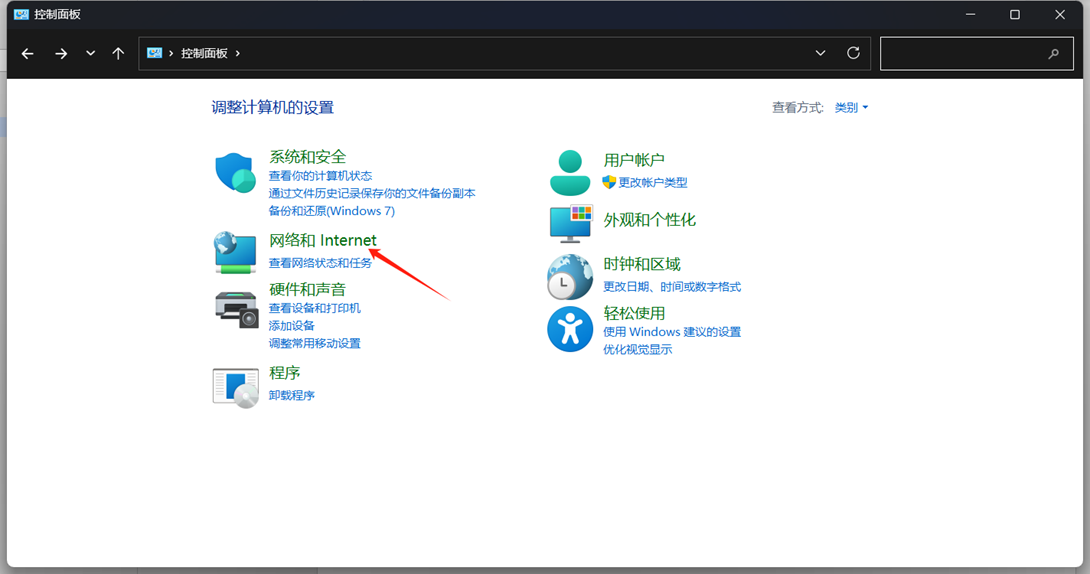Refresh the Control Panel view
The image size is (1090, 574).
(x=853, y=53)
